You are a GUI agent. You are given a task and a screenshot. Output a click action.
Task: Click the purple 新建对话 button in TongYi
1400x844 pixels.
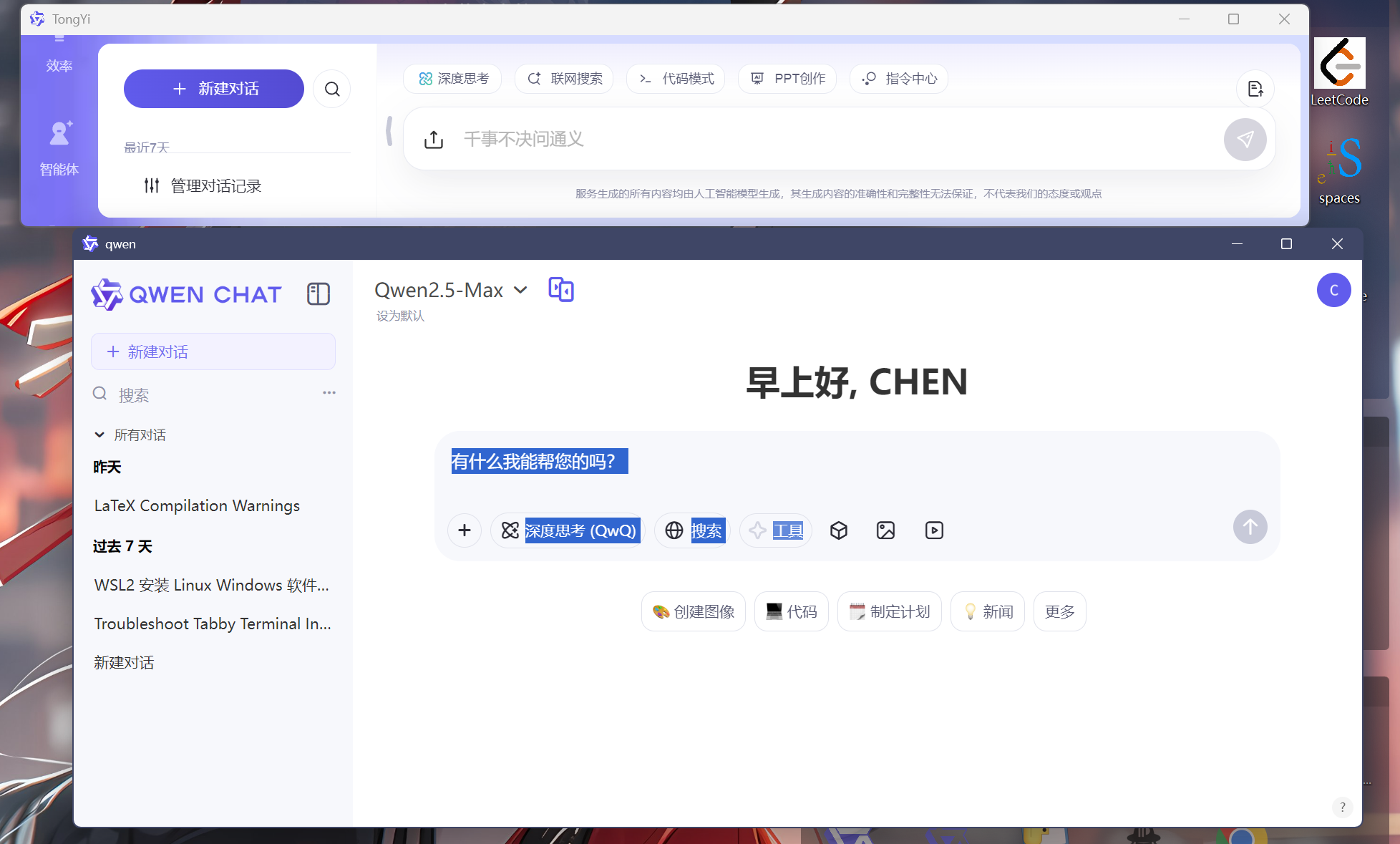click(x=213, y=89)
